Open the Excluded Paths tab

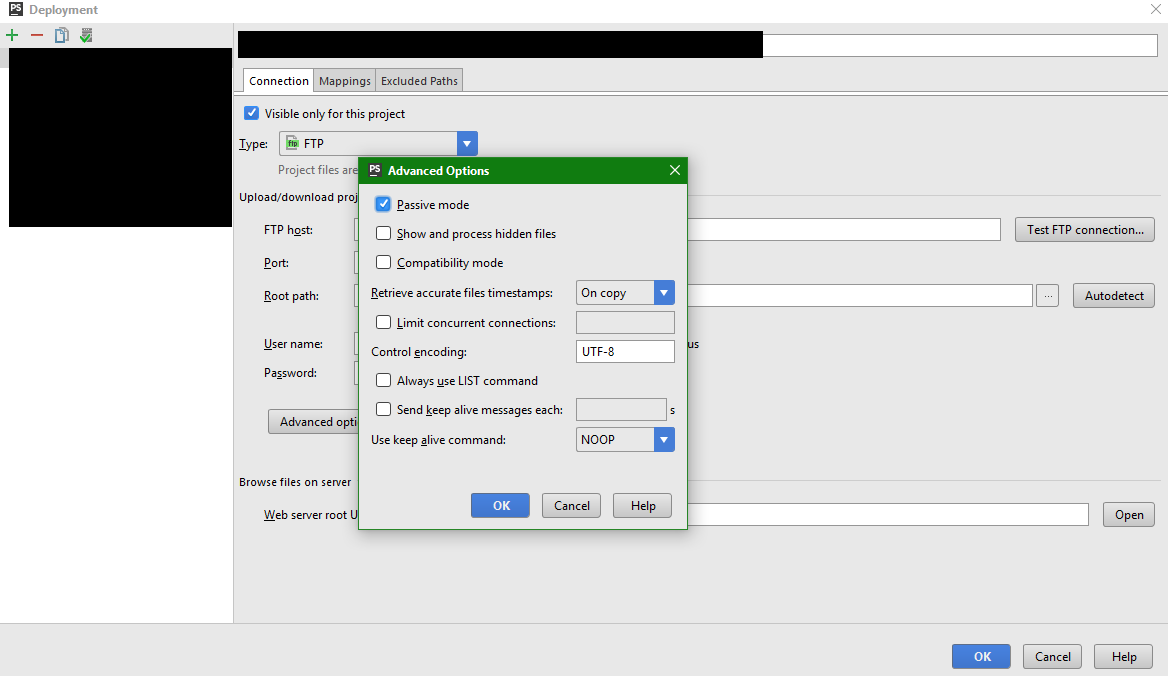point(419,81)
